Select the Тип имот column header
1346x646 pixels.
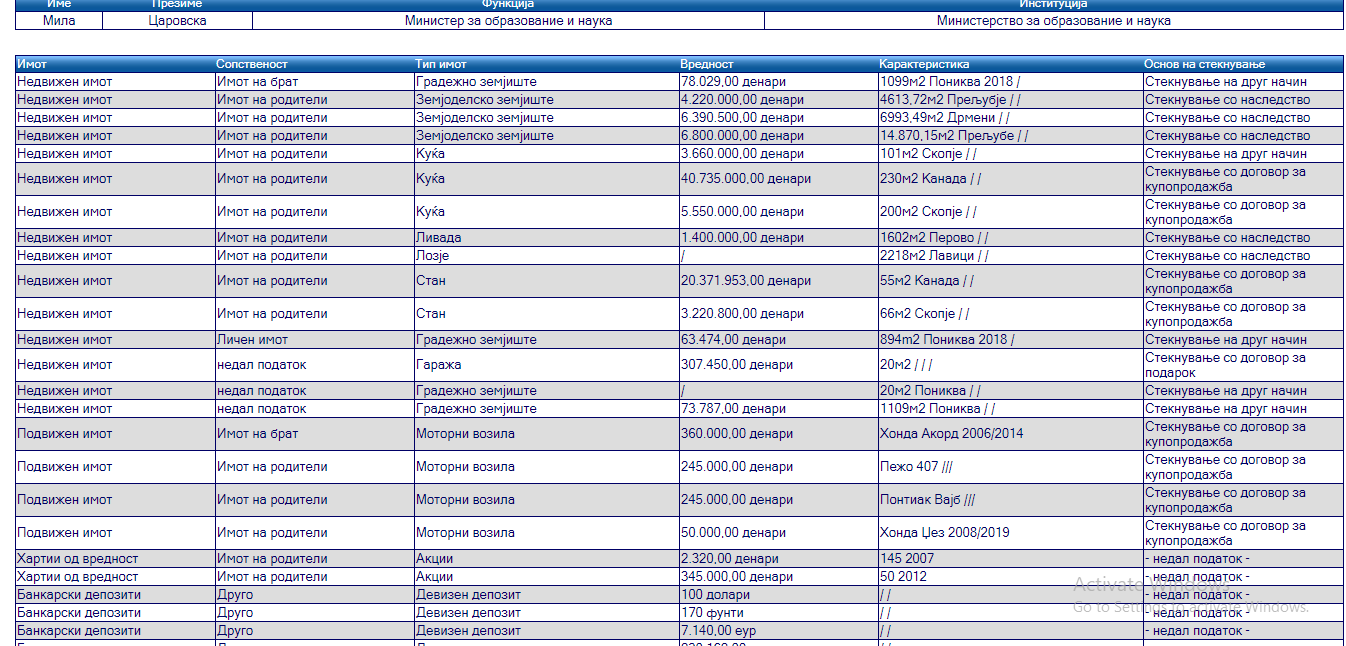[x=441, y=64]
